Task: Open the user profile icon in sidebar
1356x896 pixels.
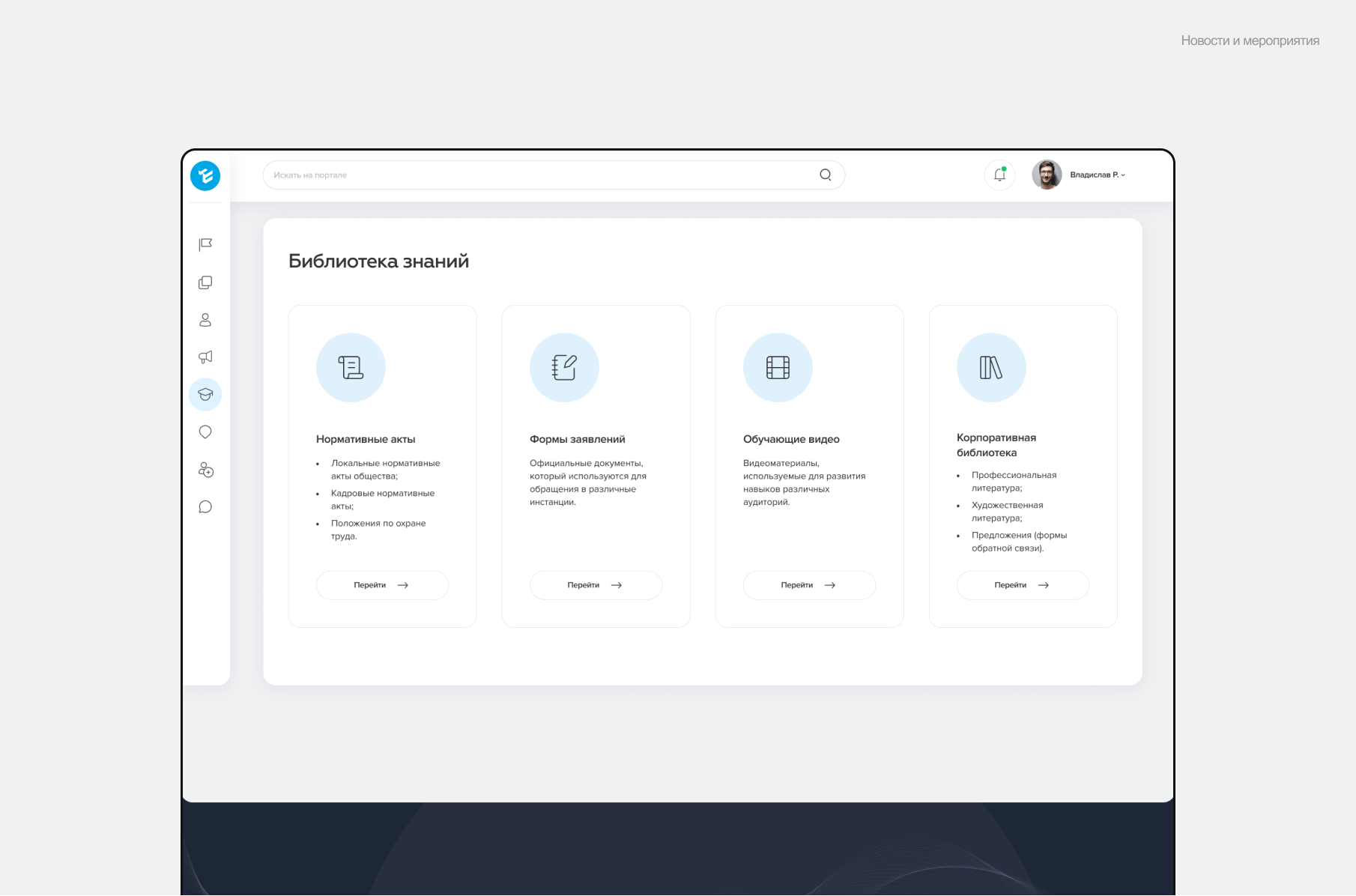Action: (205, 320)
